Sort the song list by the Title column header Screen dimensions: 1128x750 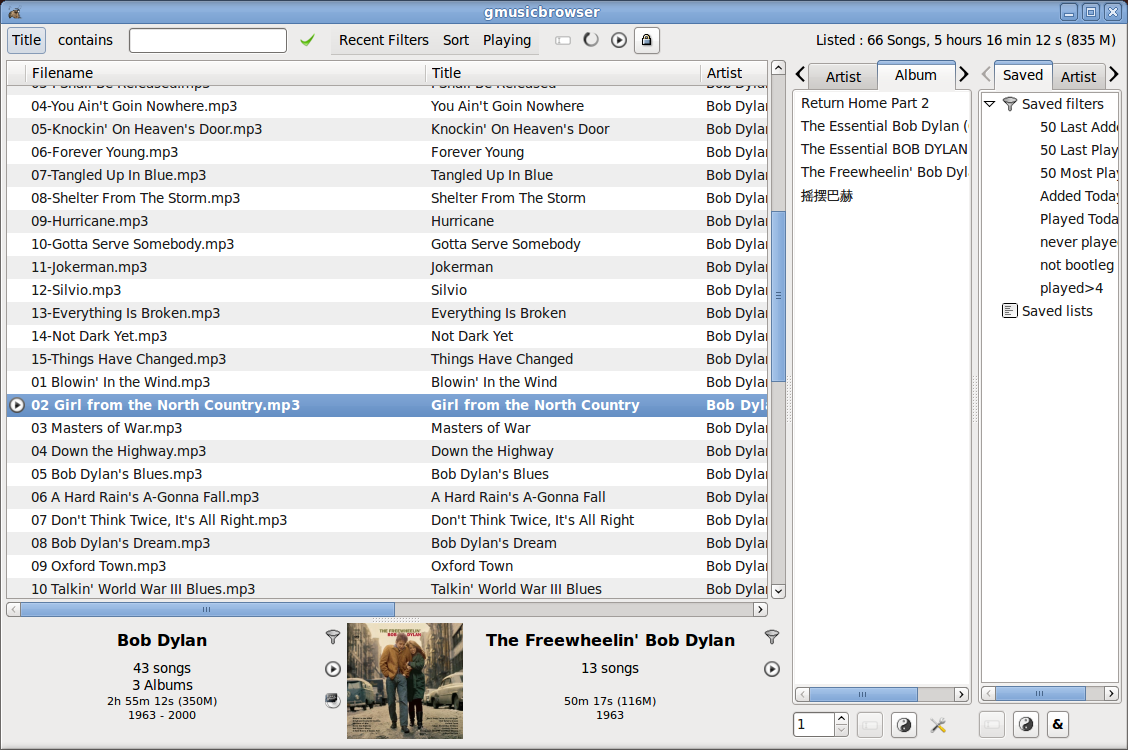coord(563,73)
